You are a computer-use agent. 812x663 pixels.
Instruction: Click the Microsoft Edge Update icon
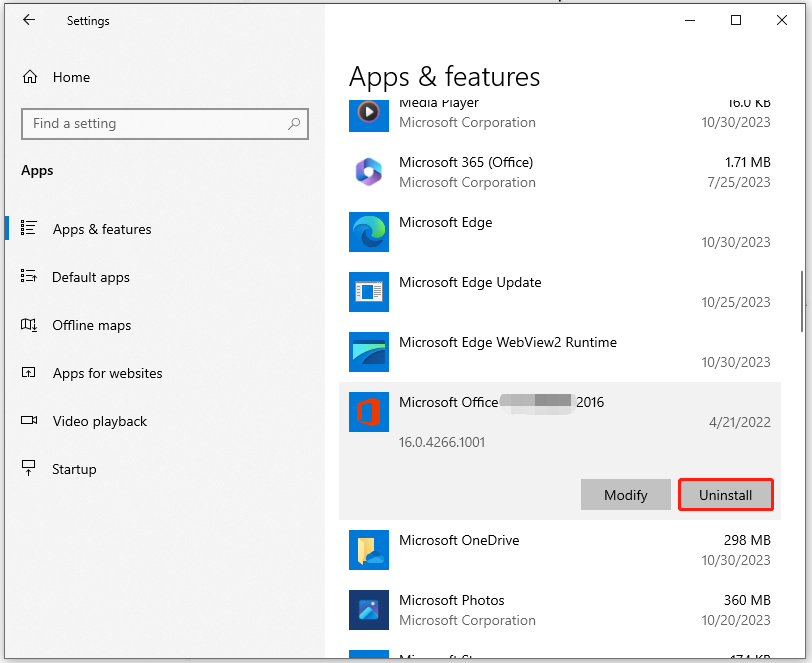pos(368,292)
